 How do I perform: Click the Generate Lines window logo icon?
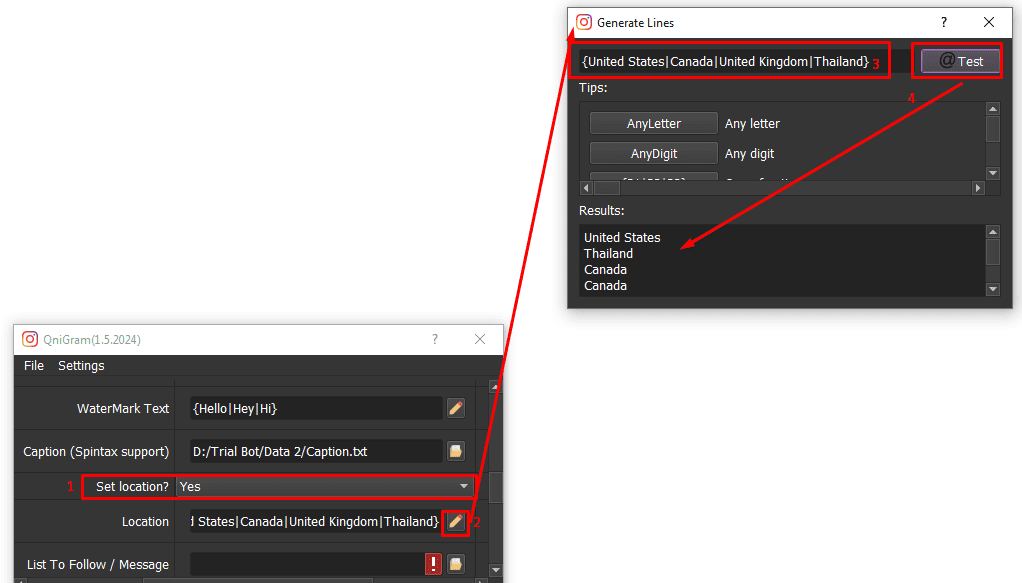[x=584, y=22]
